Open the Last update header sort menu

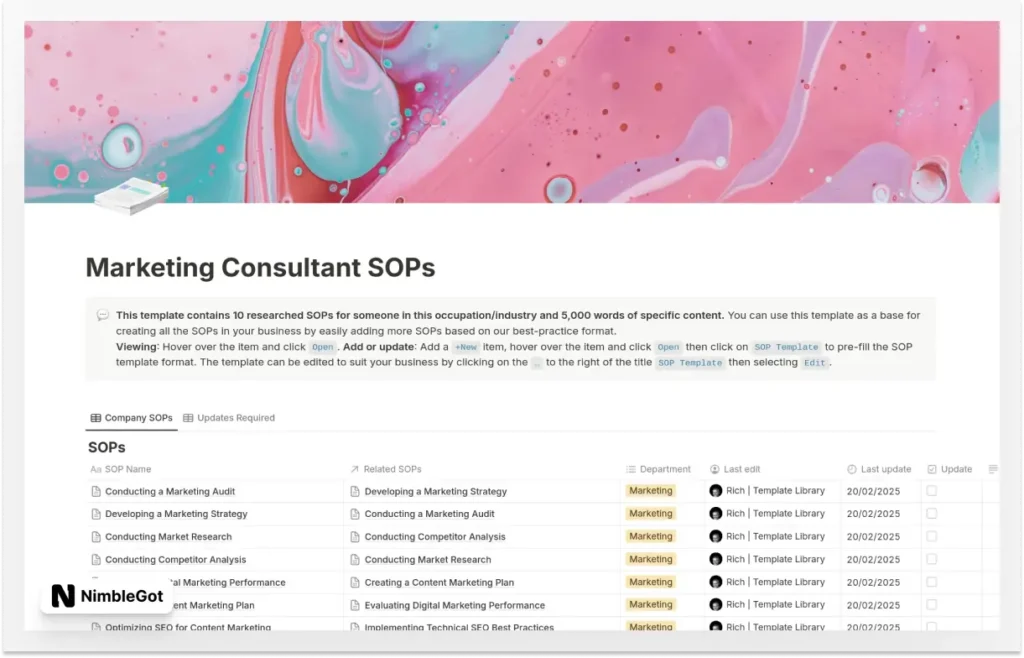pyautogui.click(x=879, y=469)
